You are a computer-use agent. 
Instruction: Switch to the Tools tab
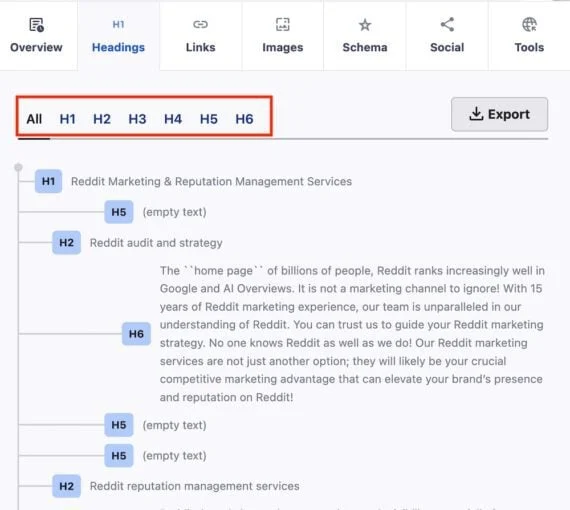[x=529, y=36]
